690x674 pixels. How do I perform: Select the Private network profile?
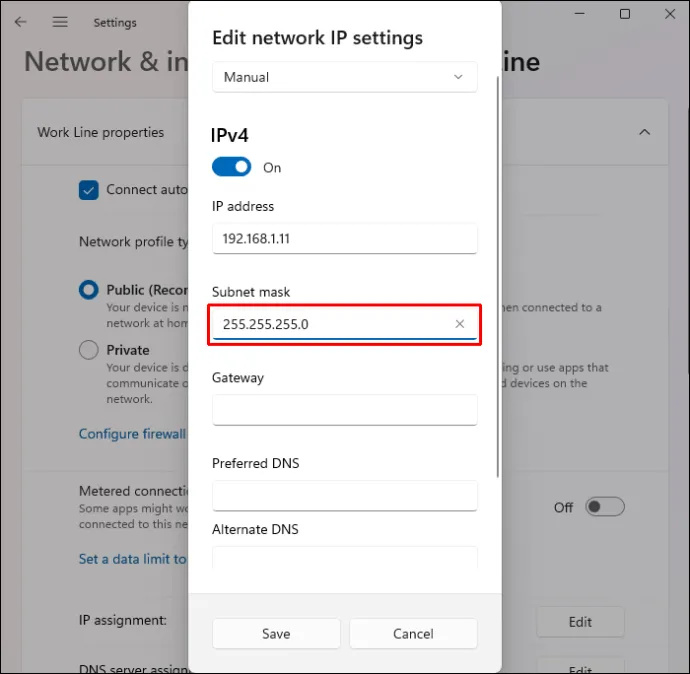click(88, 350)
